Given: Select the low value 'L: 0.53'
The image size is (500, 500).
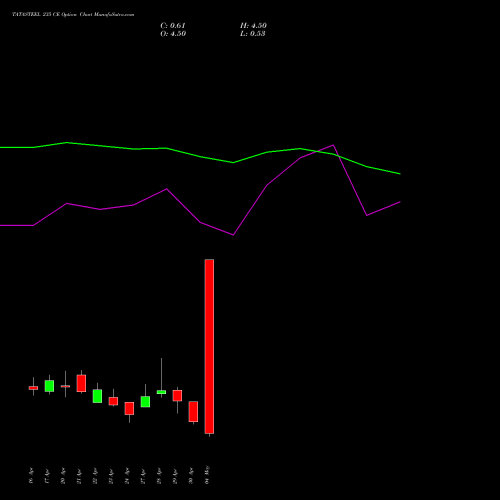Looking at the screenshot, I should [253, 34].
